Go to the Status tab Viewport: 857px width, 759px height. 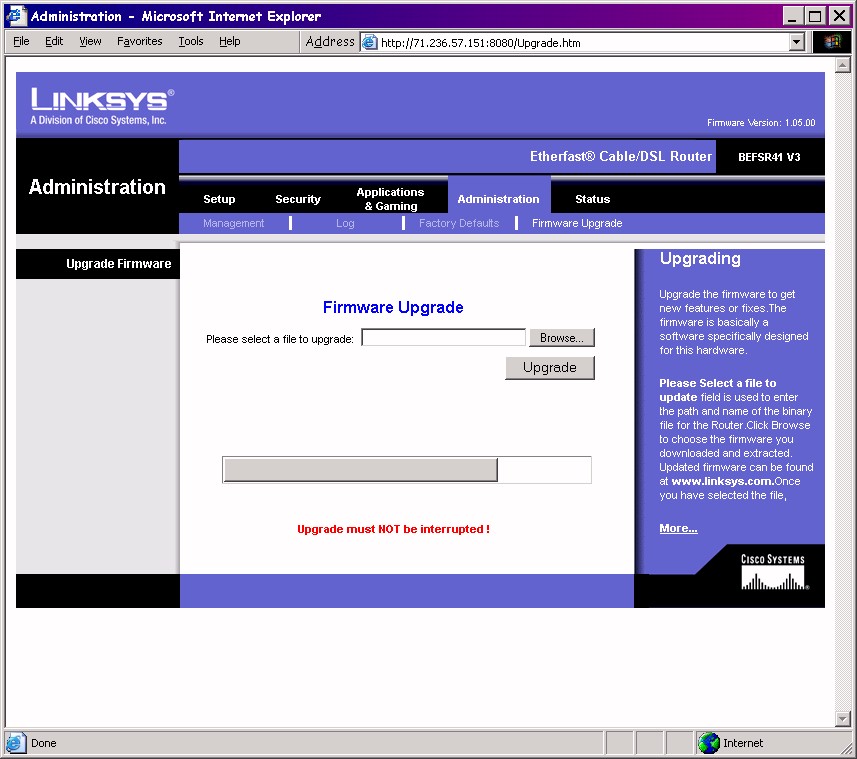click(592, 199)
